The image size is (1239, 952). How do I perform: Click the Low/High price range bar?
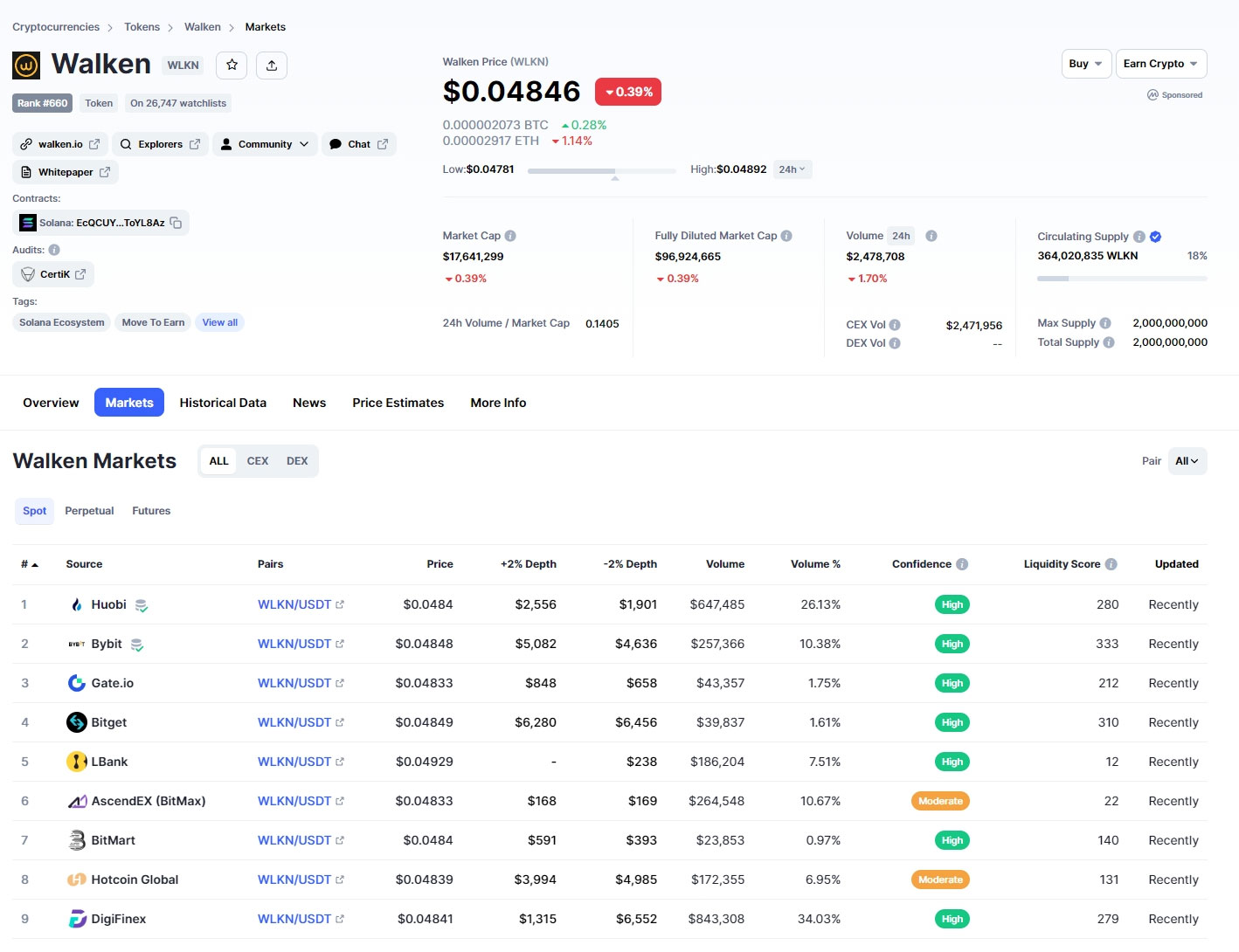pos(602,171)
